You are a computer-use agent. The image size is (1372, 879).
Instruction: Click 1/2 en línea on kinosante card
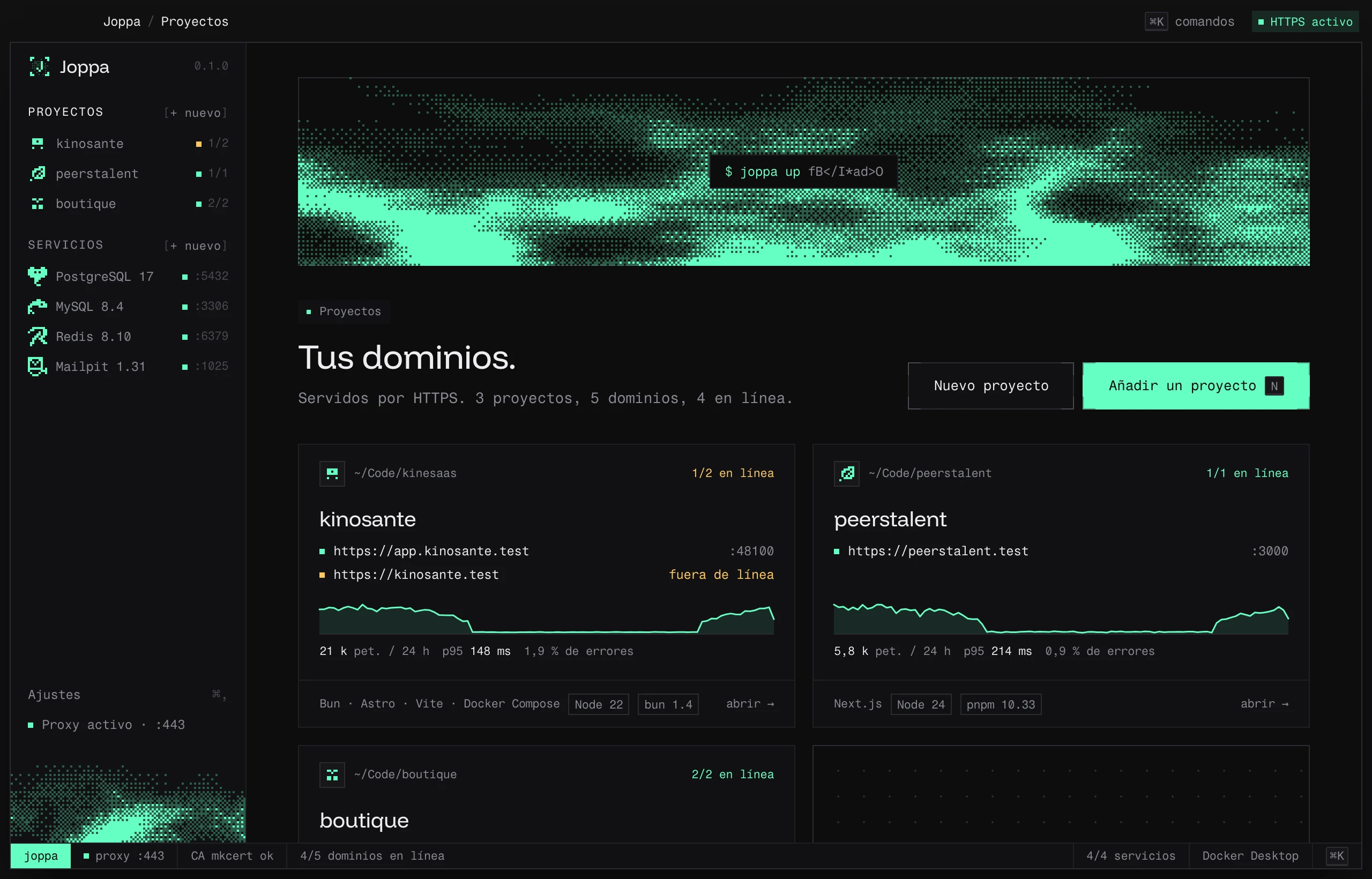tap(733, 473)
